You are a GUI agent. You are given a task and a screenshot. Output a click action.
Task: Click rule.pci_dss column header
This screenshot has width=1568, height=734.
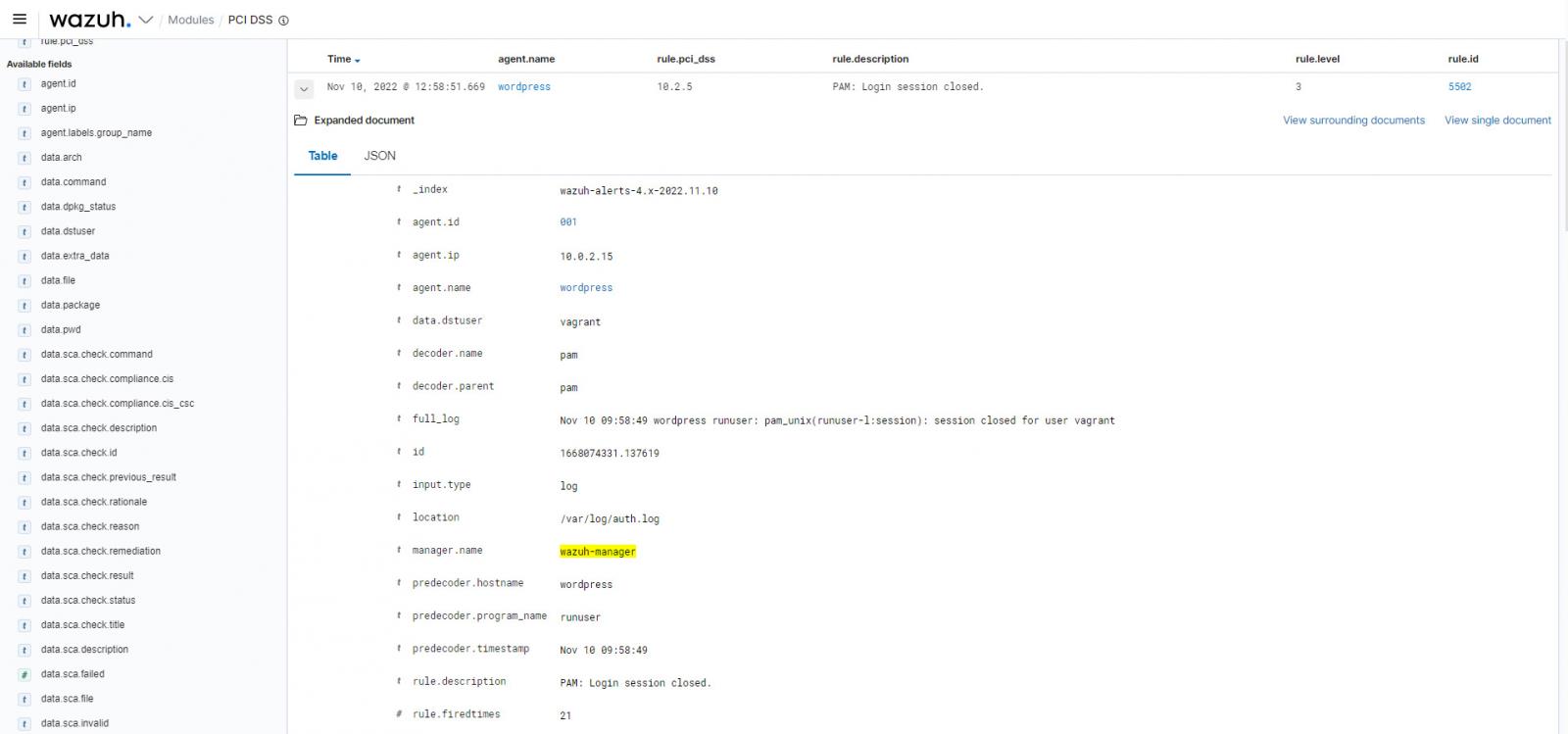pos(686,59)
